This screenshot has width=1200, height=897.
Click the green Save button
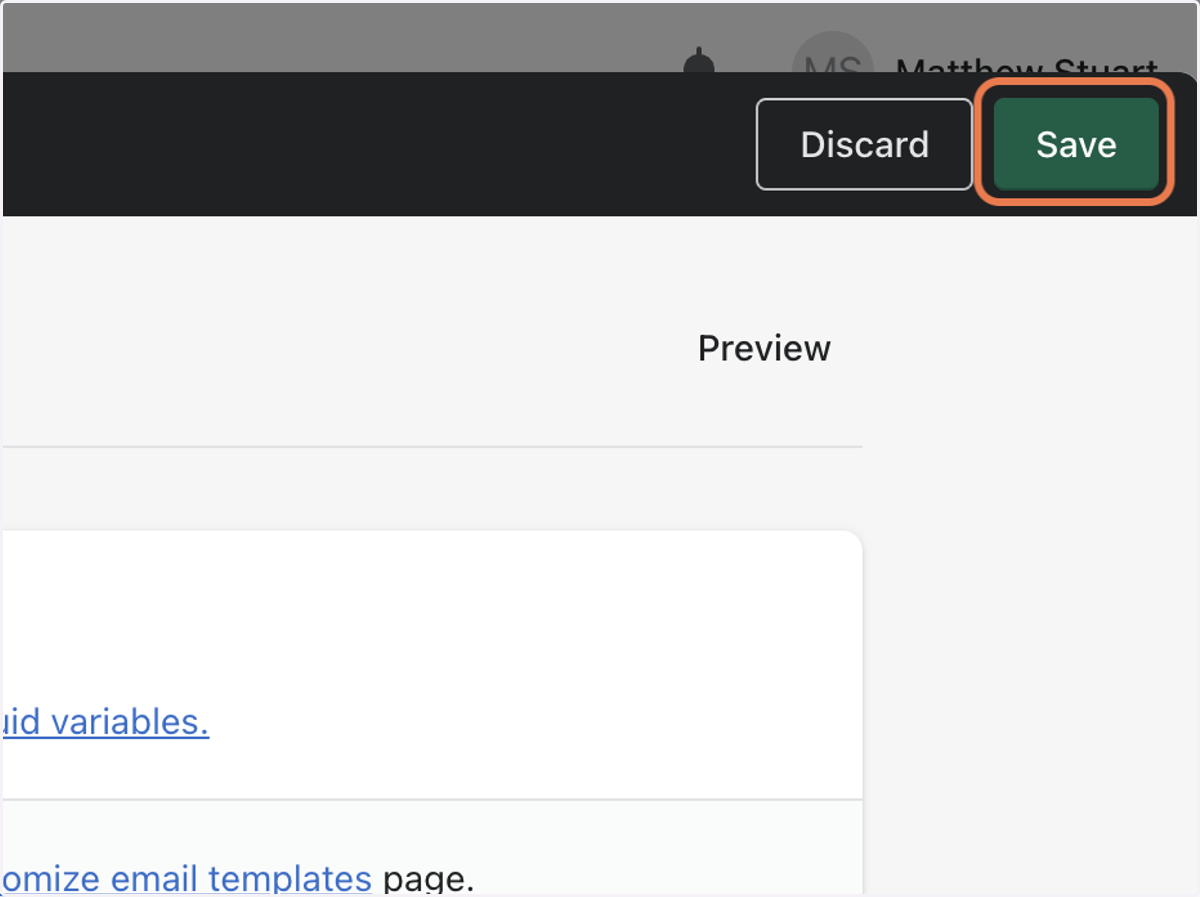[x=1075, y=144]
